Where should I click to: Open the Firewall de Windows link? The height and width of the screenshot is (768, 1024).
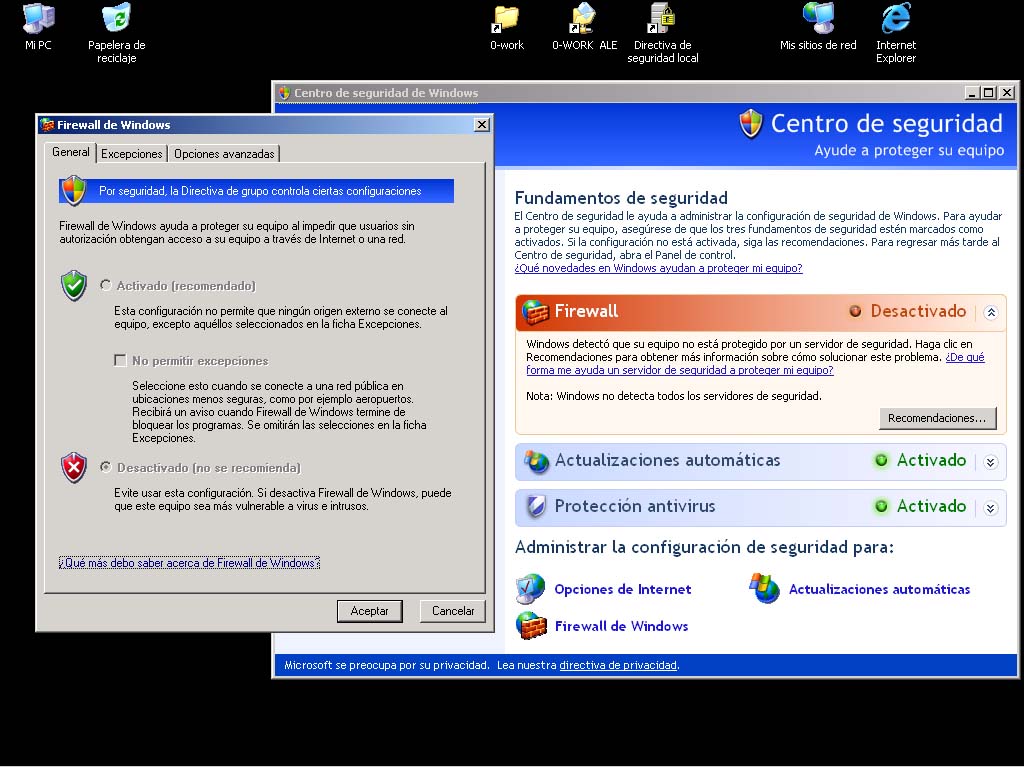(x=621, y=626)
